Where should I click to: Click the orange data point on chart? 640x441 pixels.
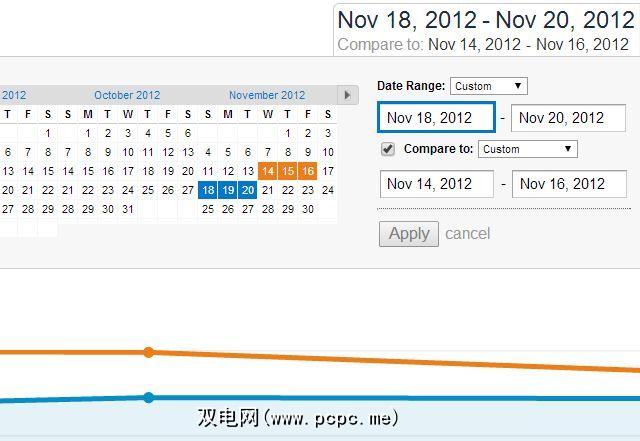tap(149, 352)
